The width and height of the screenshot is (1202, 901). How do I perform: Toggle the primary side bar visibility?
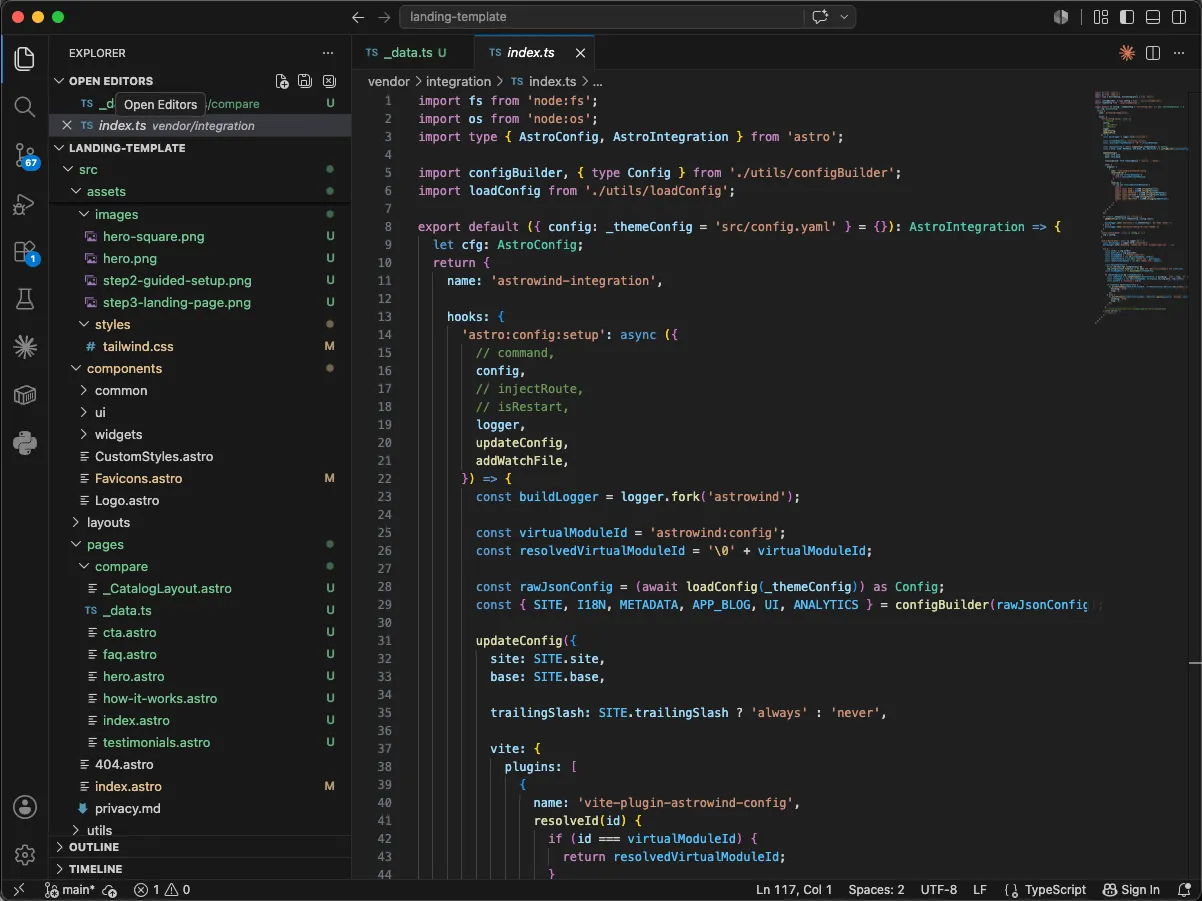[x=1127, y=17]
